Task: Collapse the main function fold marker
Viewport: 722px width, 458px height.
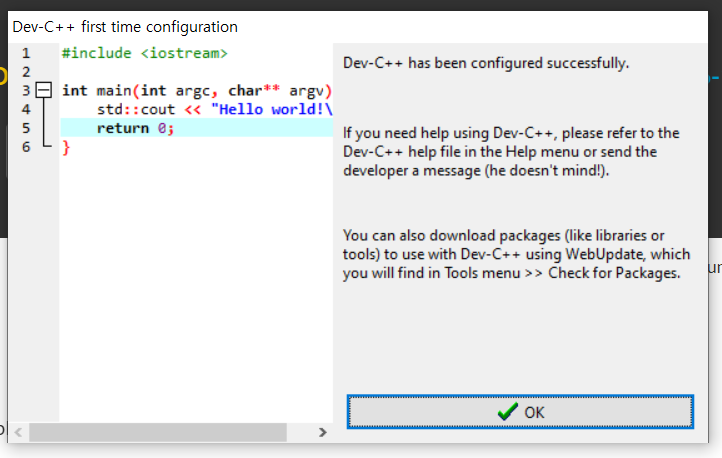Action: (x=44, y=90)
